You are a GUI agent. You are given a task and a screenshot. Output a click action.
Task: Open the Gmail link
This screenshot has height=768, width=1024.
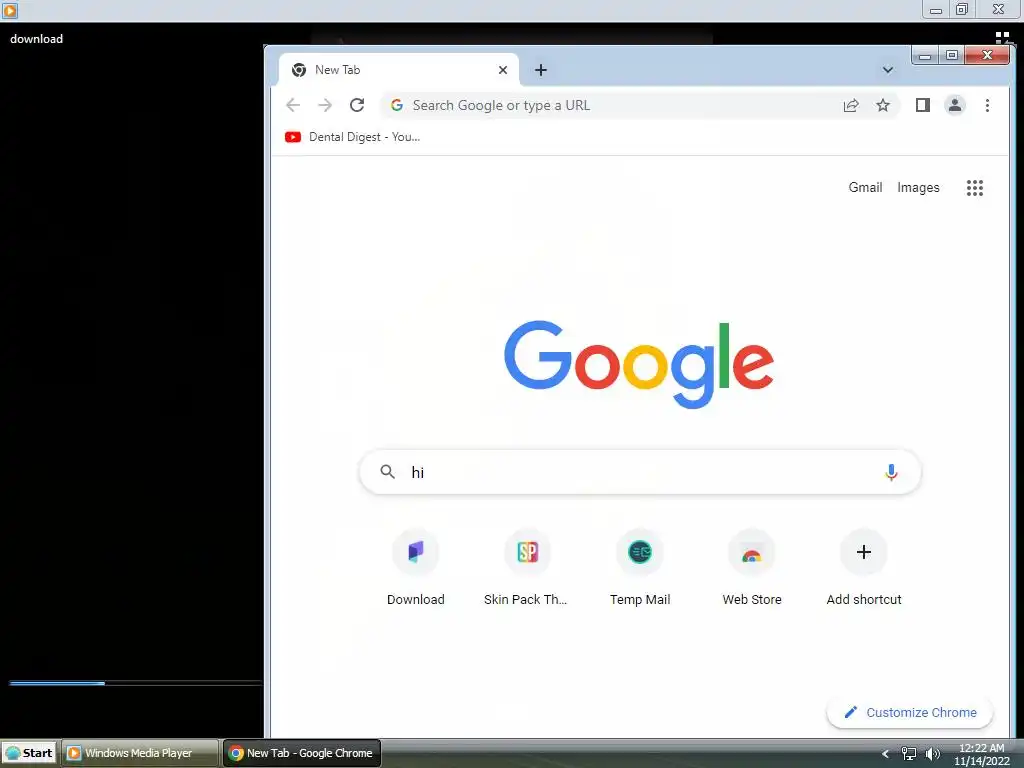pos(865,187)
